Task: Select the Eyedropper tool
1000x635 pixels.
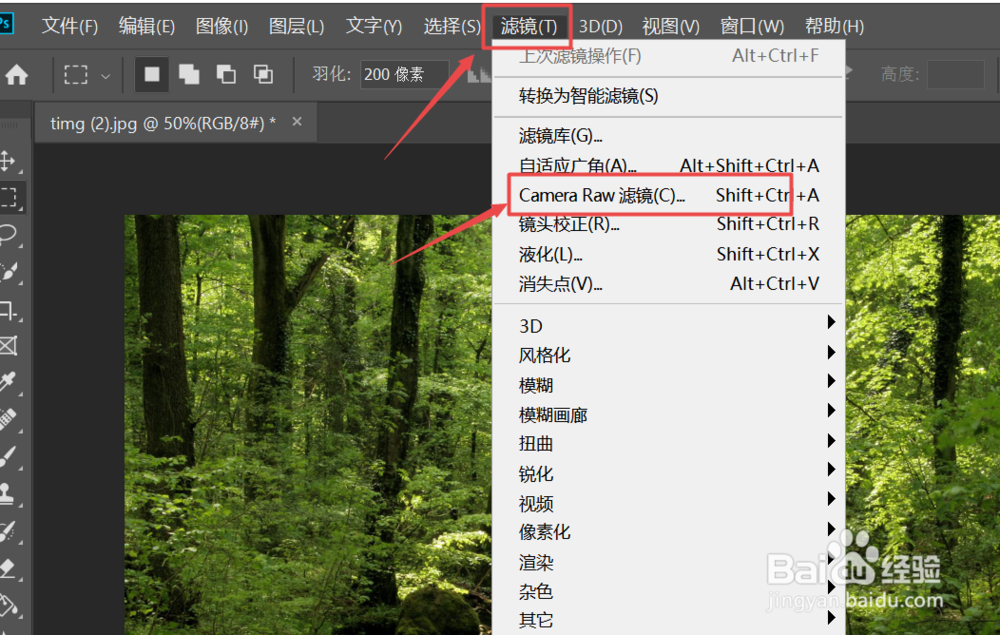Action: click(8, 383)
